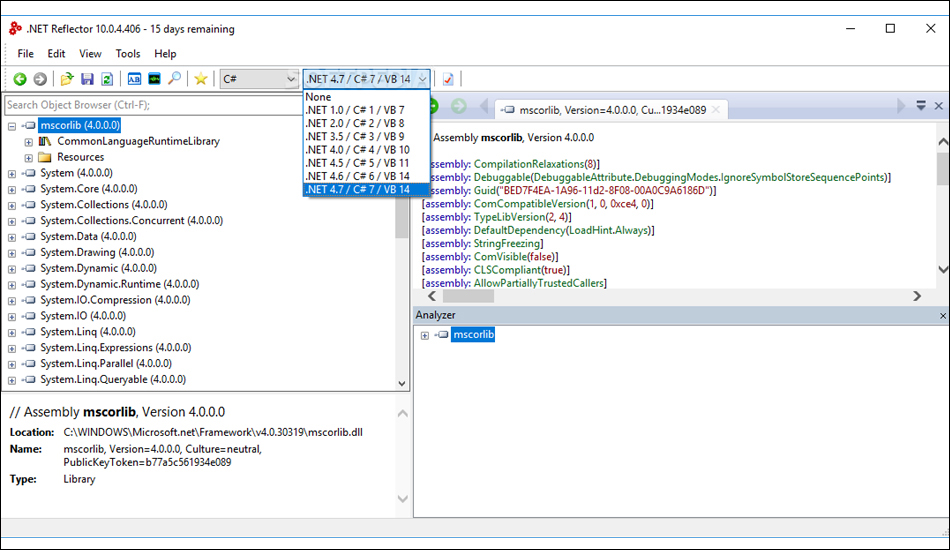Screen dimensions: 950x550
Task: Open the .NET 4.7 framework version dropdown
Action: 367,79
